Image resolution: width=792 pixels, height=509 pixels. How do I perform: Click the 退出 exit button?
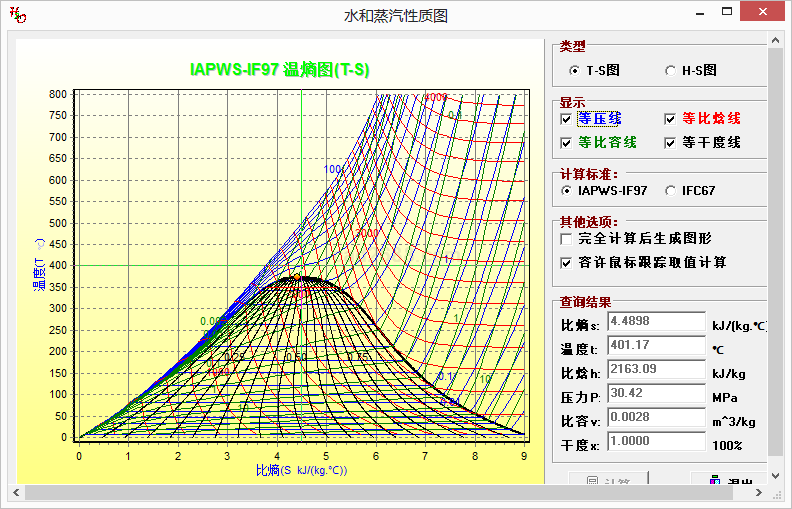coord(728,481)
